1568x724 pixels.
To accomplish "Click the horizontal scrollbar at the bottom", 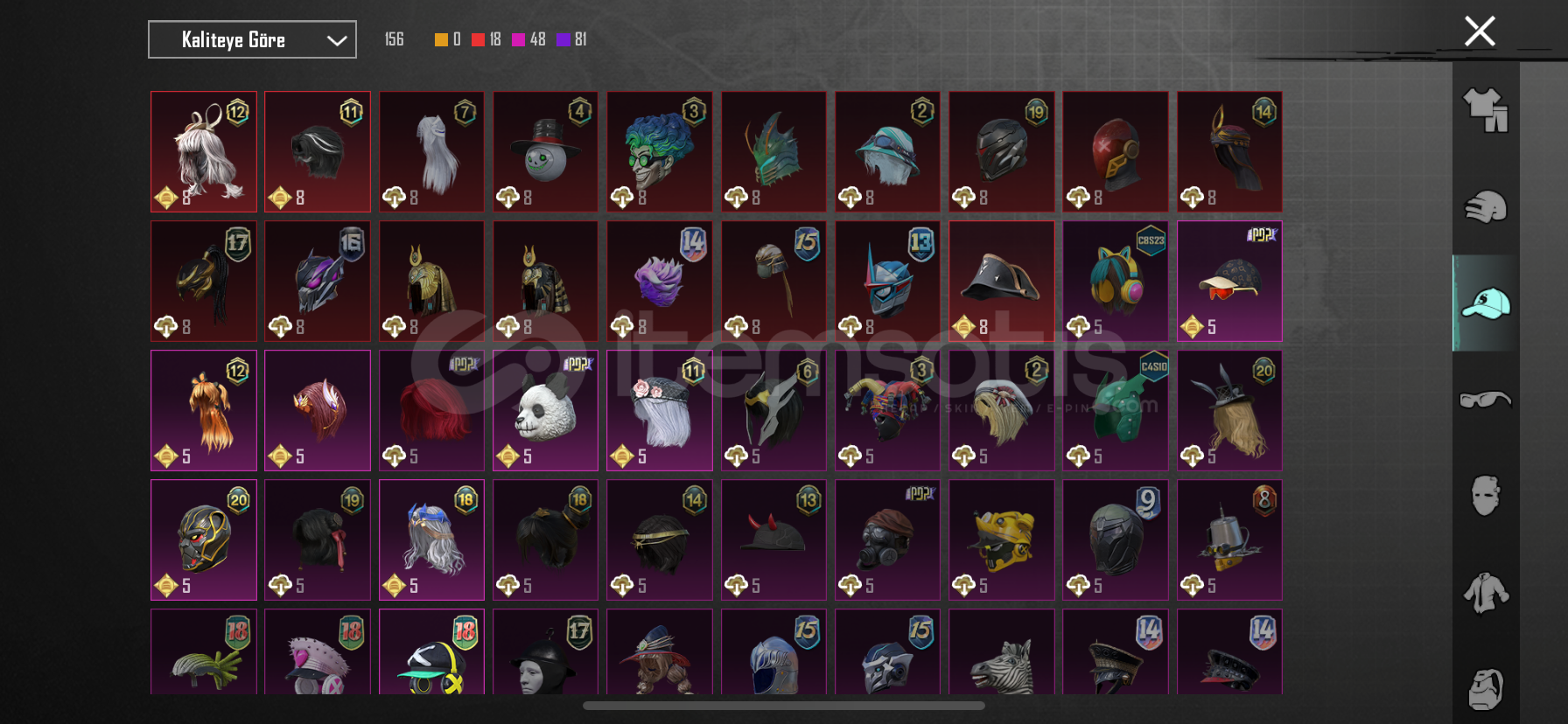I will (x=784, y=706).
